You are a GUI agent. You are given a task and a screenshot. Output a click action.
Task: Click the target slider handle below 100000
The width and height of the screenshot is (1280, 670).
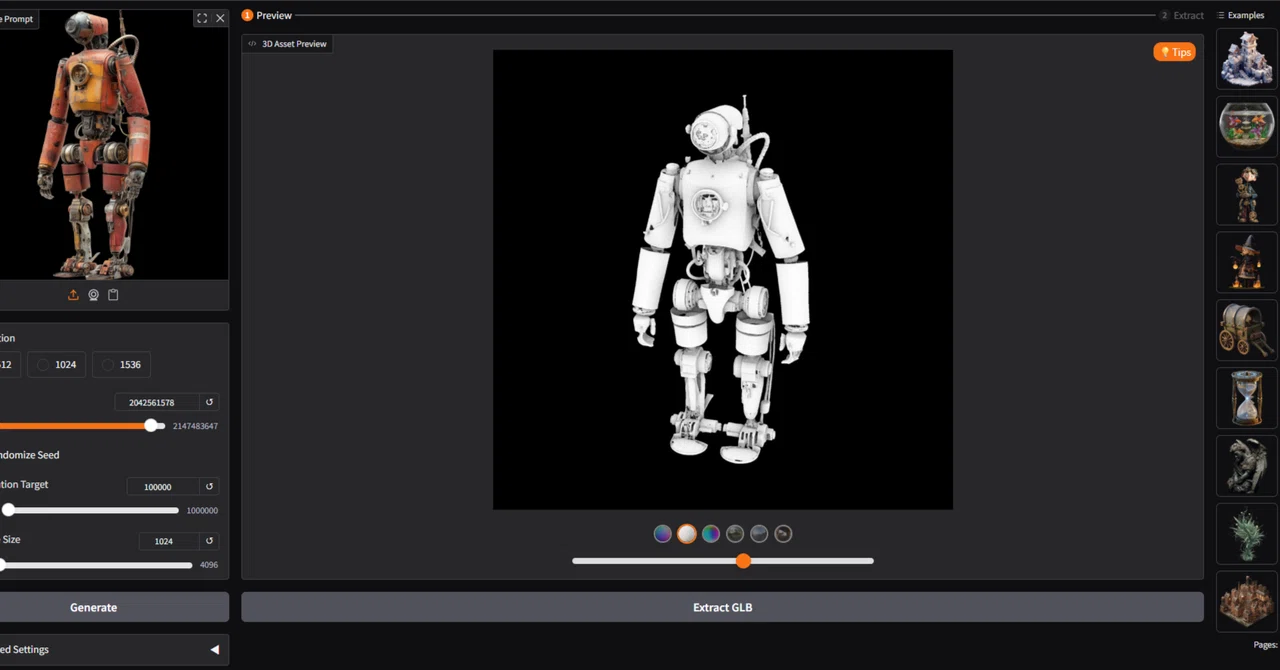[x=8, y=510]
